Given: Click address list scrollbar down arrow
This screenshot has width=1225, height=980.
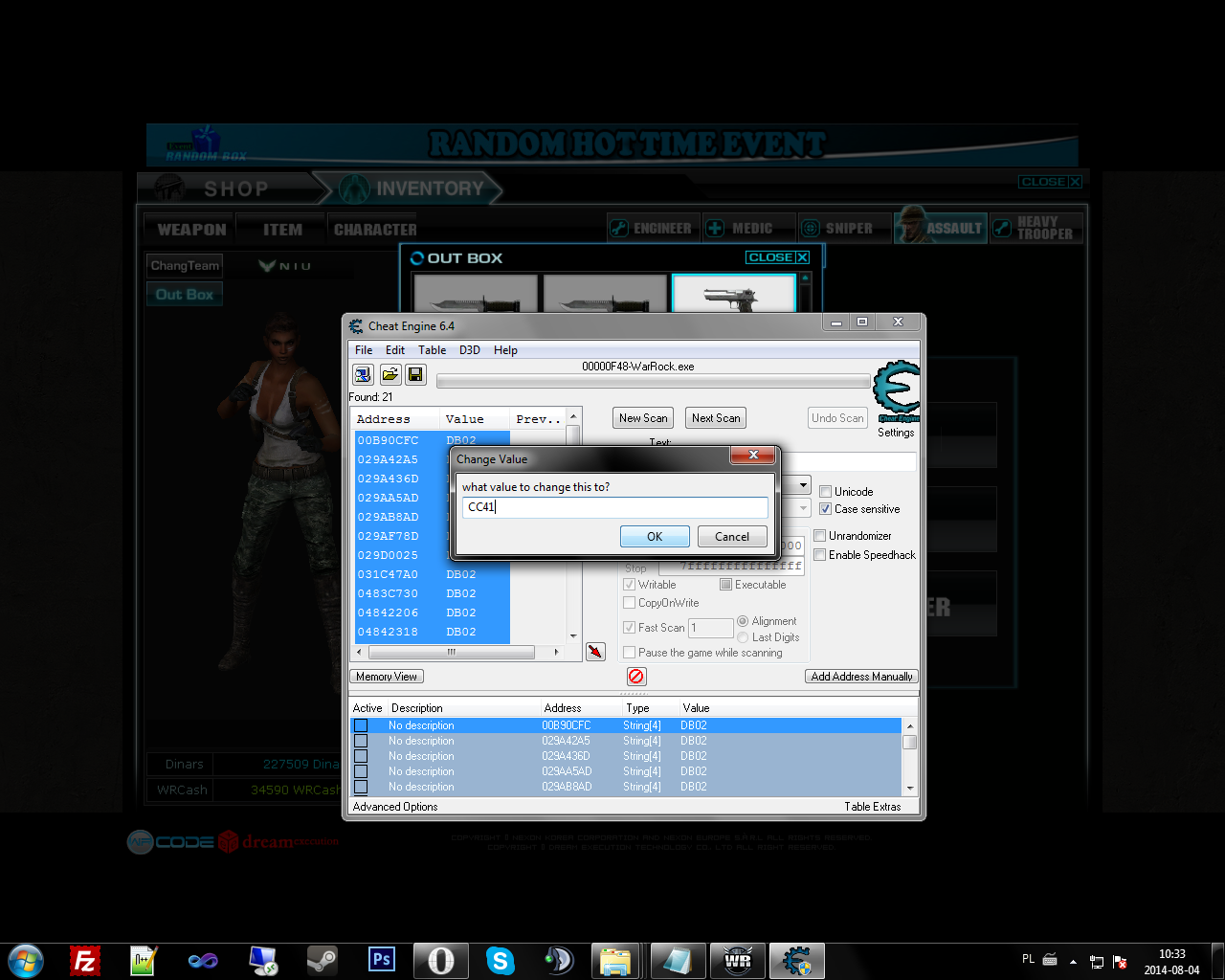Looking at the screenshot, I should 909,789.
